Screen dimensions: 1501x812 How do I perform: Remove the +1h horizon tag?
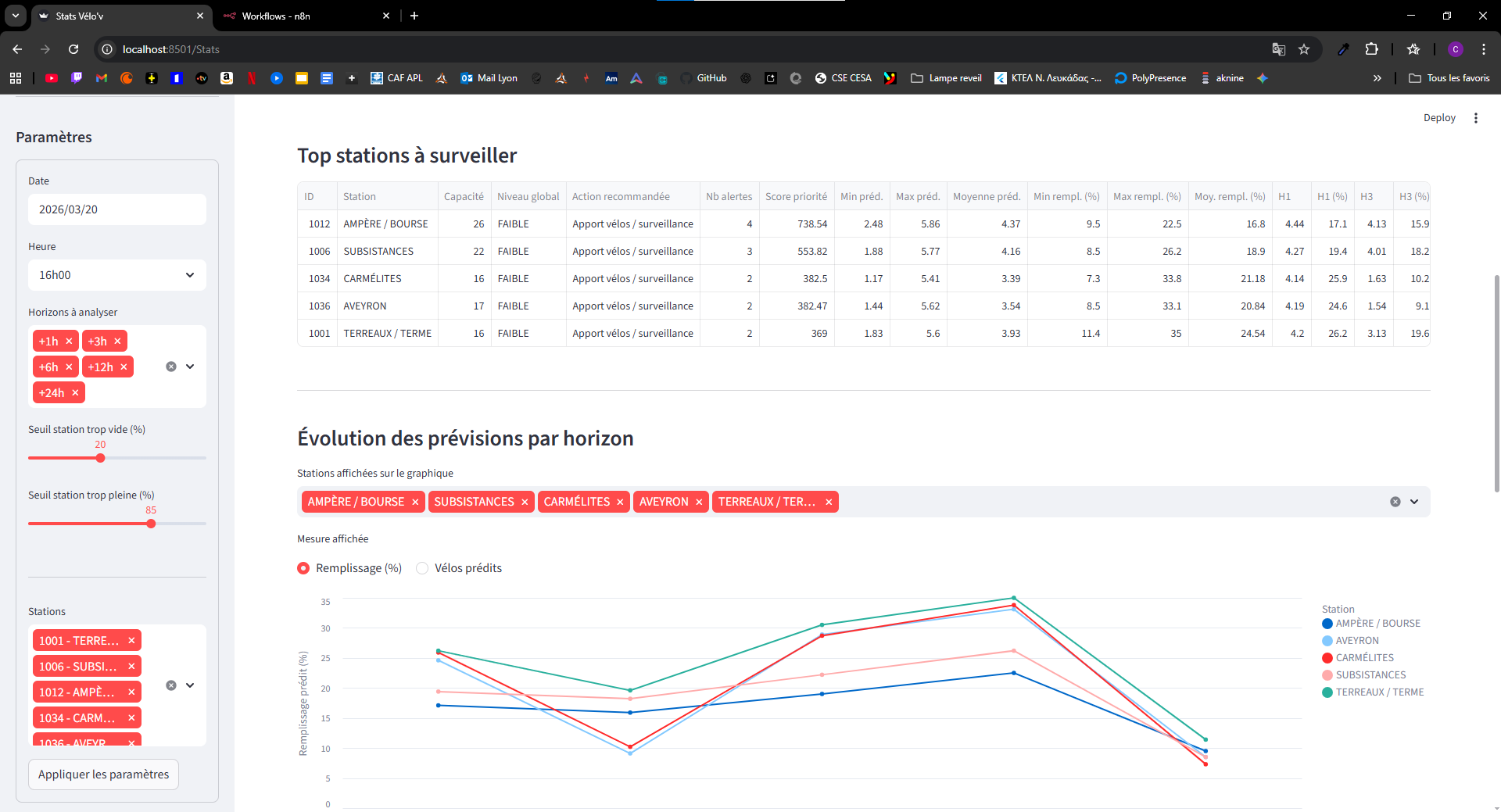pos(69,342)
